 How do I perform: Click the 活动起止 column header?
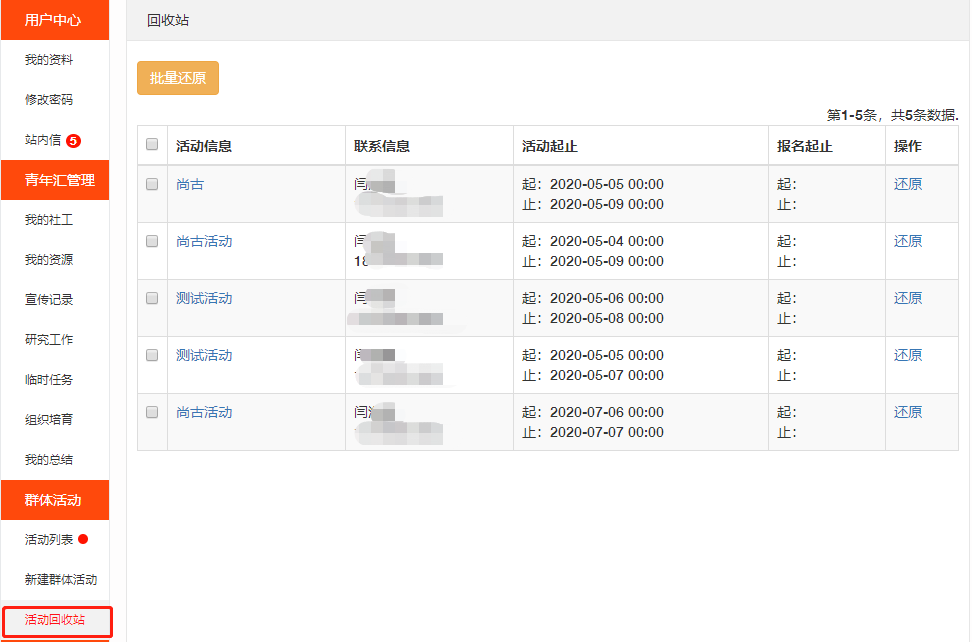550,146
